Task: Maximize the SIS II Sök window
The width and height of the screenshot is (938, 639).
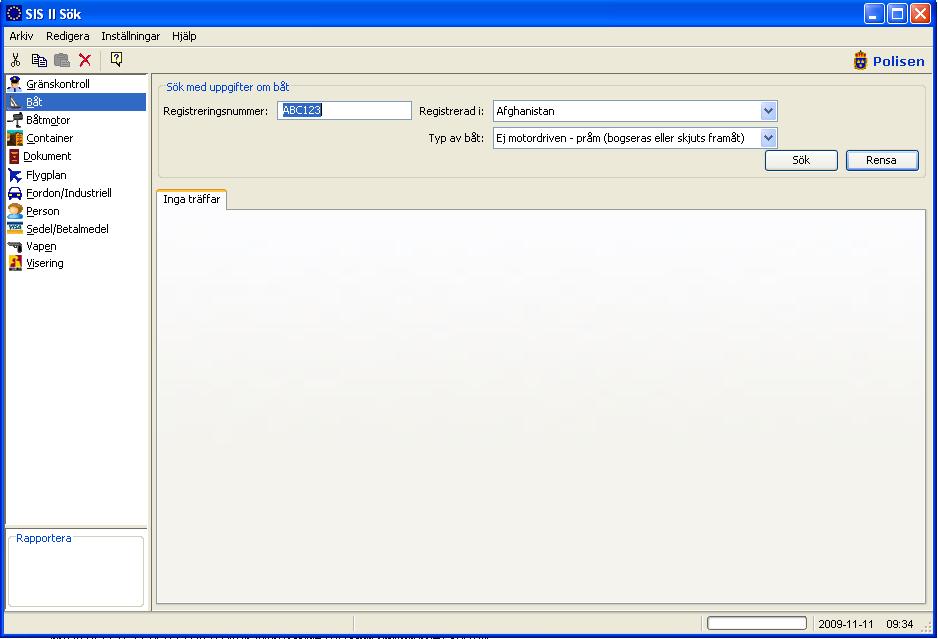Action: pos(897,13)
